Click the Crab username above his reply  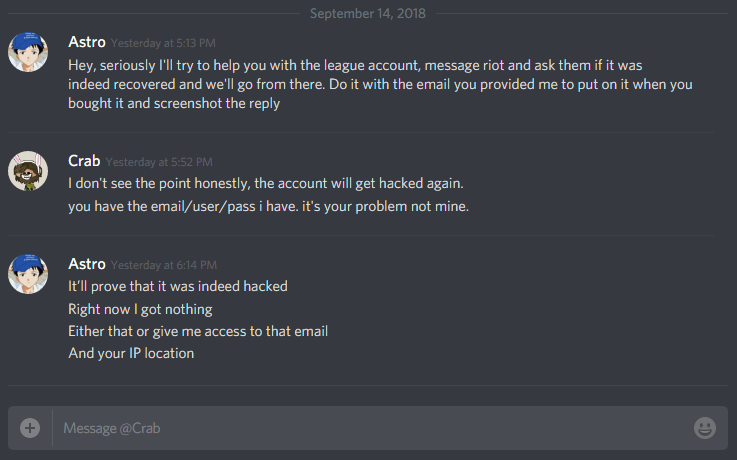click(84, 161)
